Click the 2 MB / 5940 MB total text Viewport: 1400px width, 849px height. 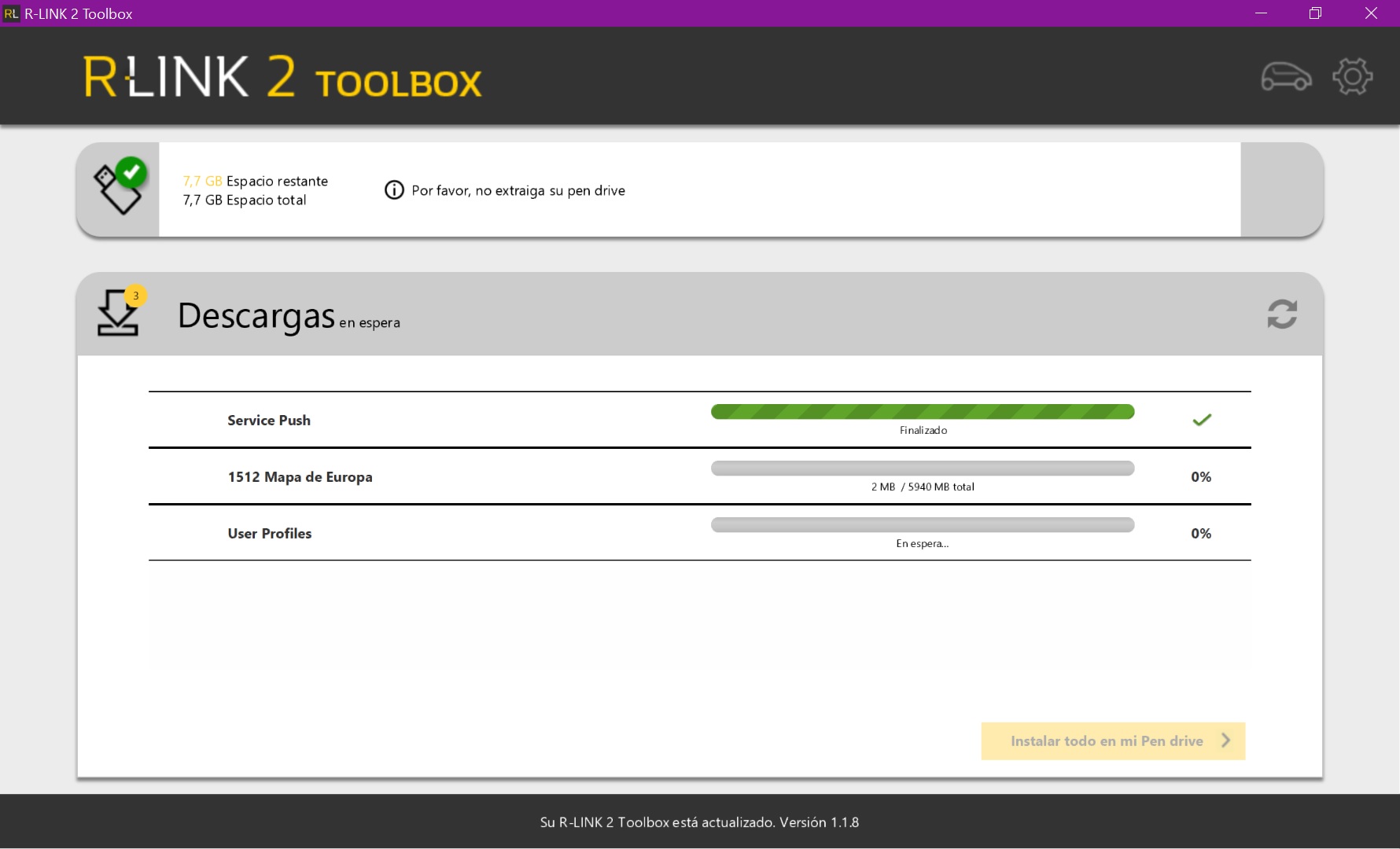pos(922,487)
